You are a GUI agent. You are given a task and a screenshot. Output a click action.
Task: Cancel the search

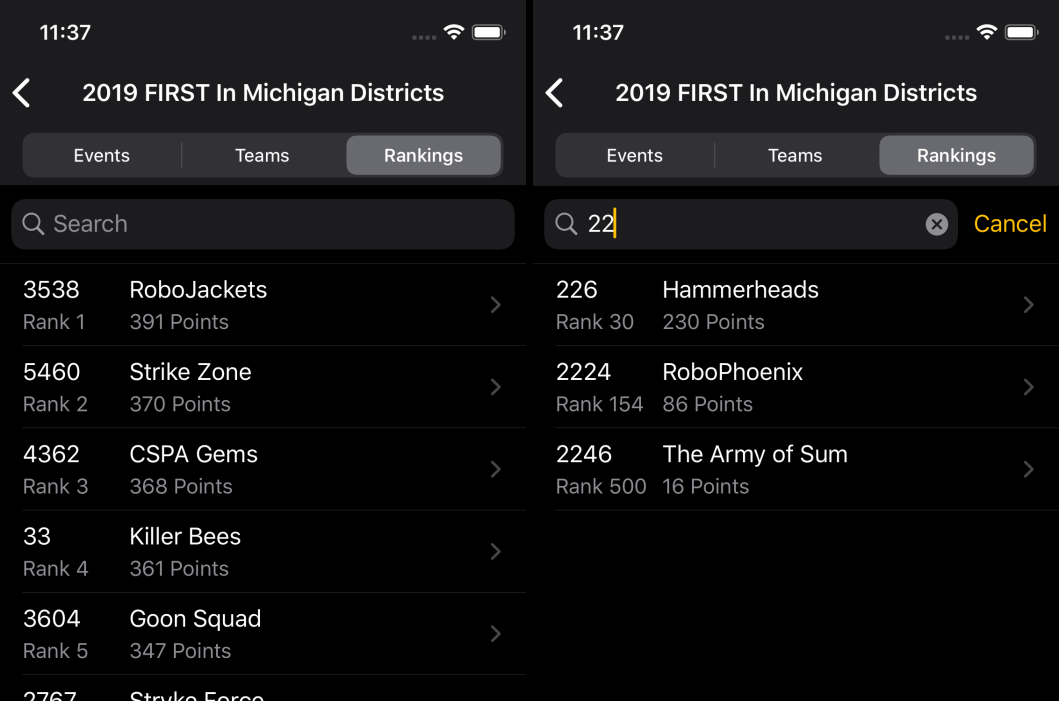click(1010, 224)
